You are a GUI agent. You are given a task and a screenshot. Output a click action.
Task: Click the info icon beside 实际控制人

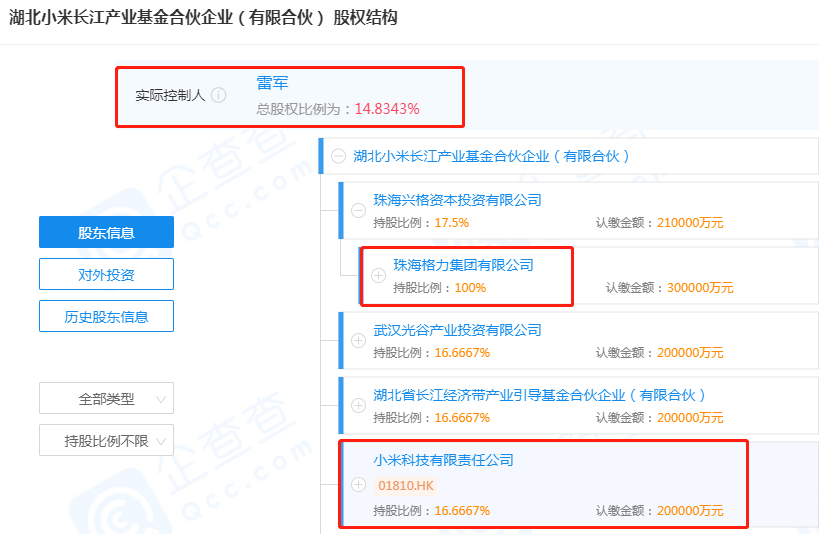(218, 95)
